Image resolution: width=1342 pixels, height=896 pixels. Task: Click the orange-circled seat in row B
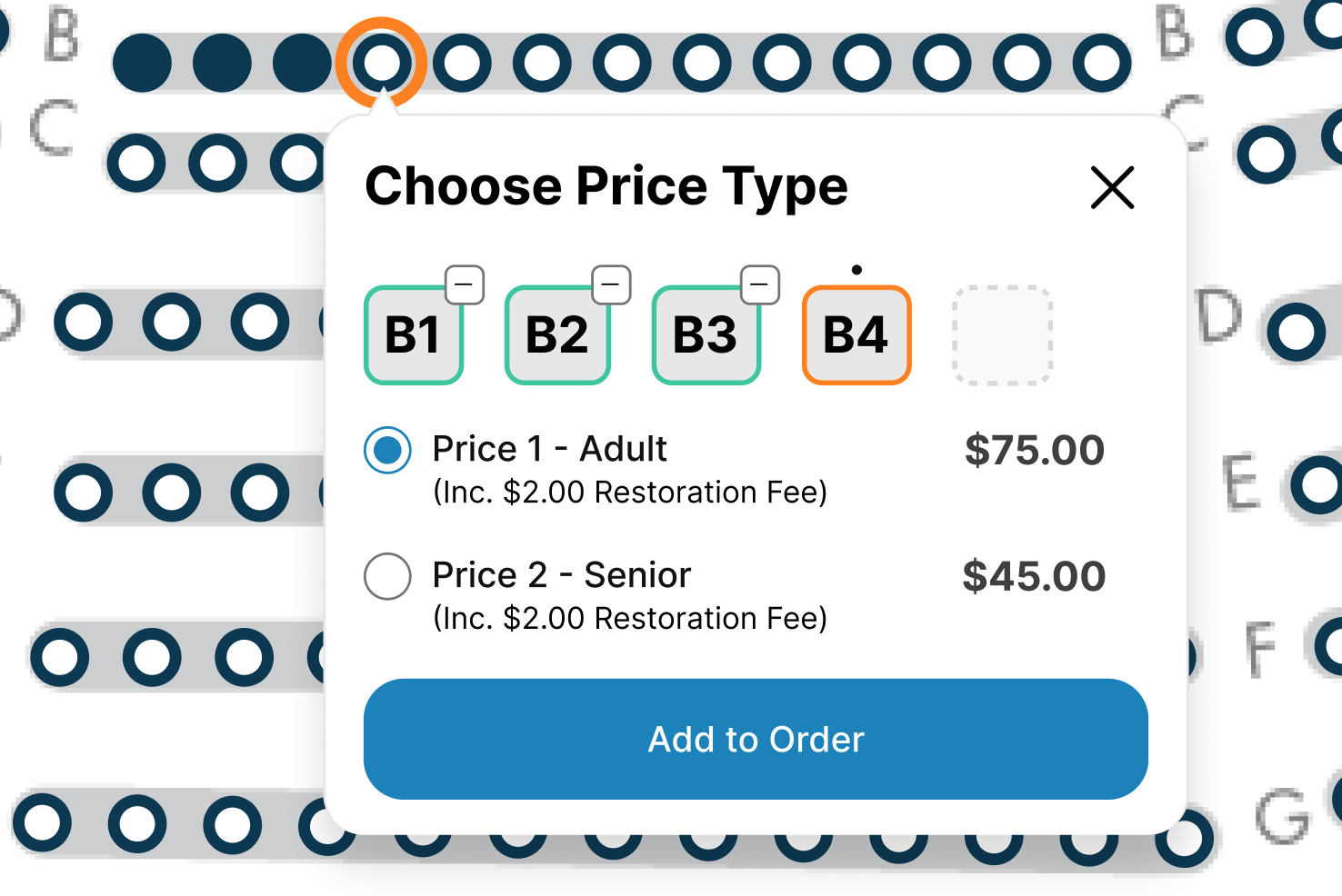click(x=384, y=62)
